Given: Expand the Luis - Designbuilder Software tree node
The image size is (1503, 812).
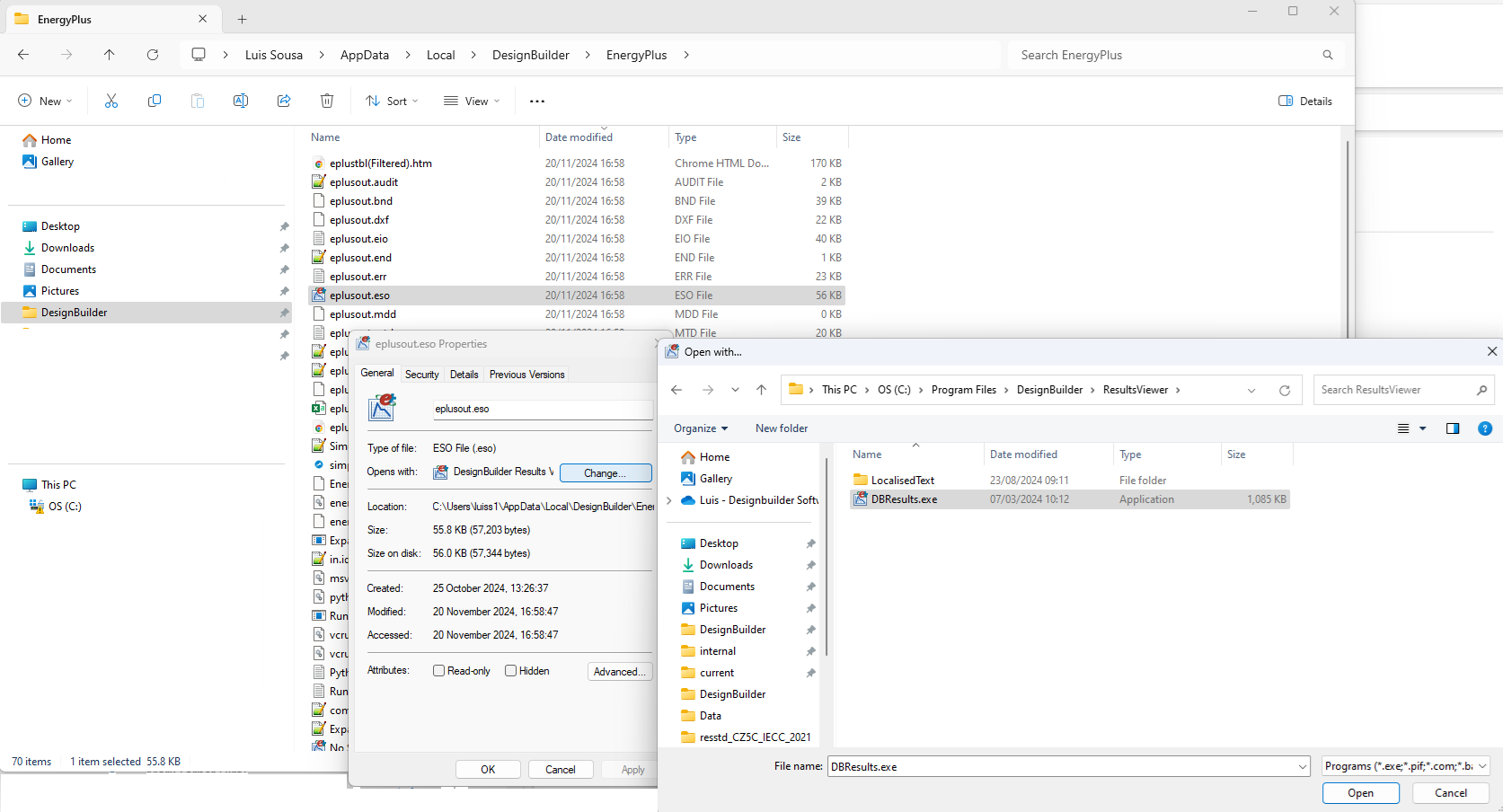Looking at the screenshot, I should coord(669,500).
